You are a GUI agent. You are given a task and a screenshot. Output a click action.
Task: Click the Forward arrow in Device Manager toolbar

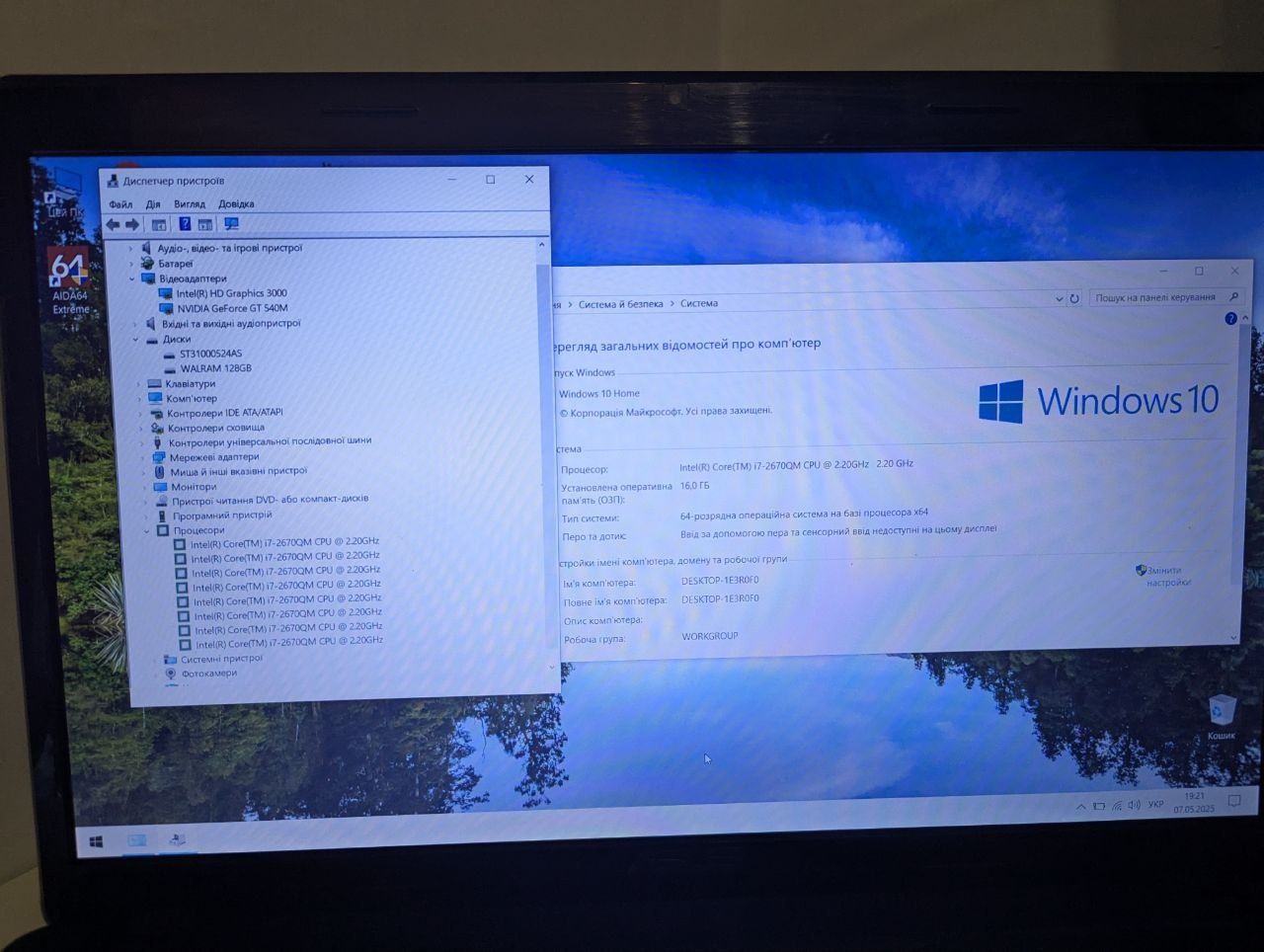[132, 224]
